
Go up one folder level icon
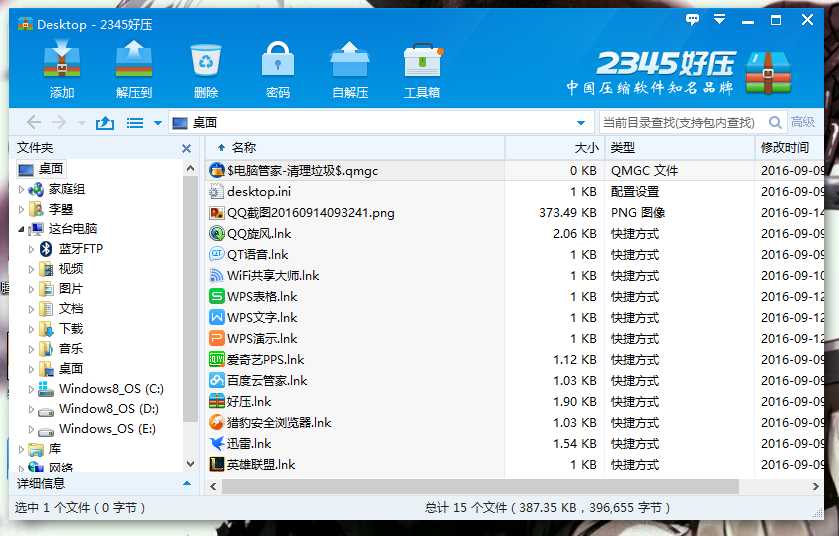pyautogui.click(x=105, y=123)
